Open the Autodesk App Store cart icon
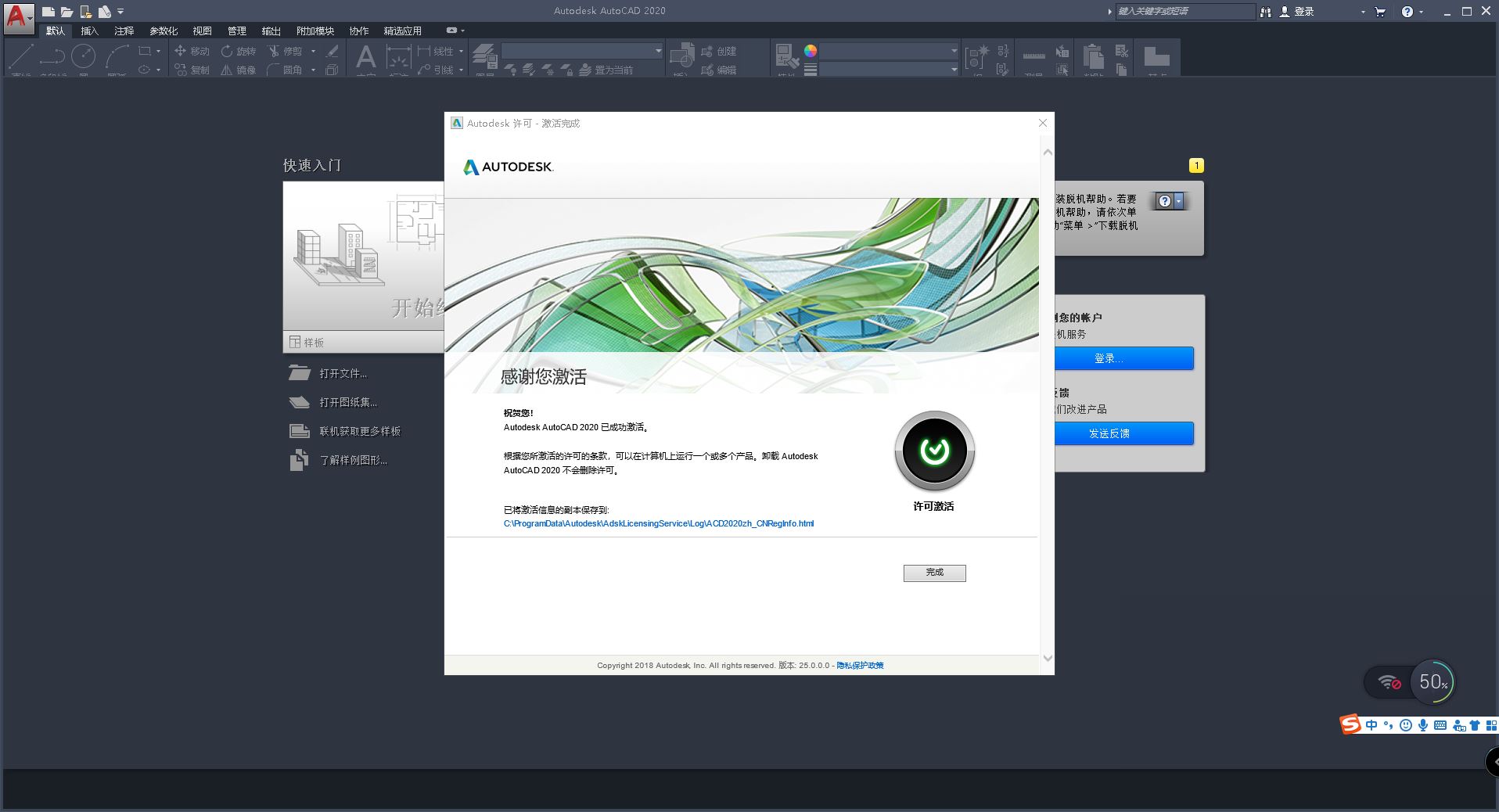Screen dimensions: 1499x812 (1380, 12)
